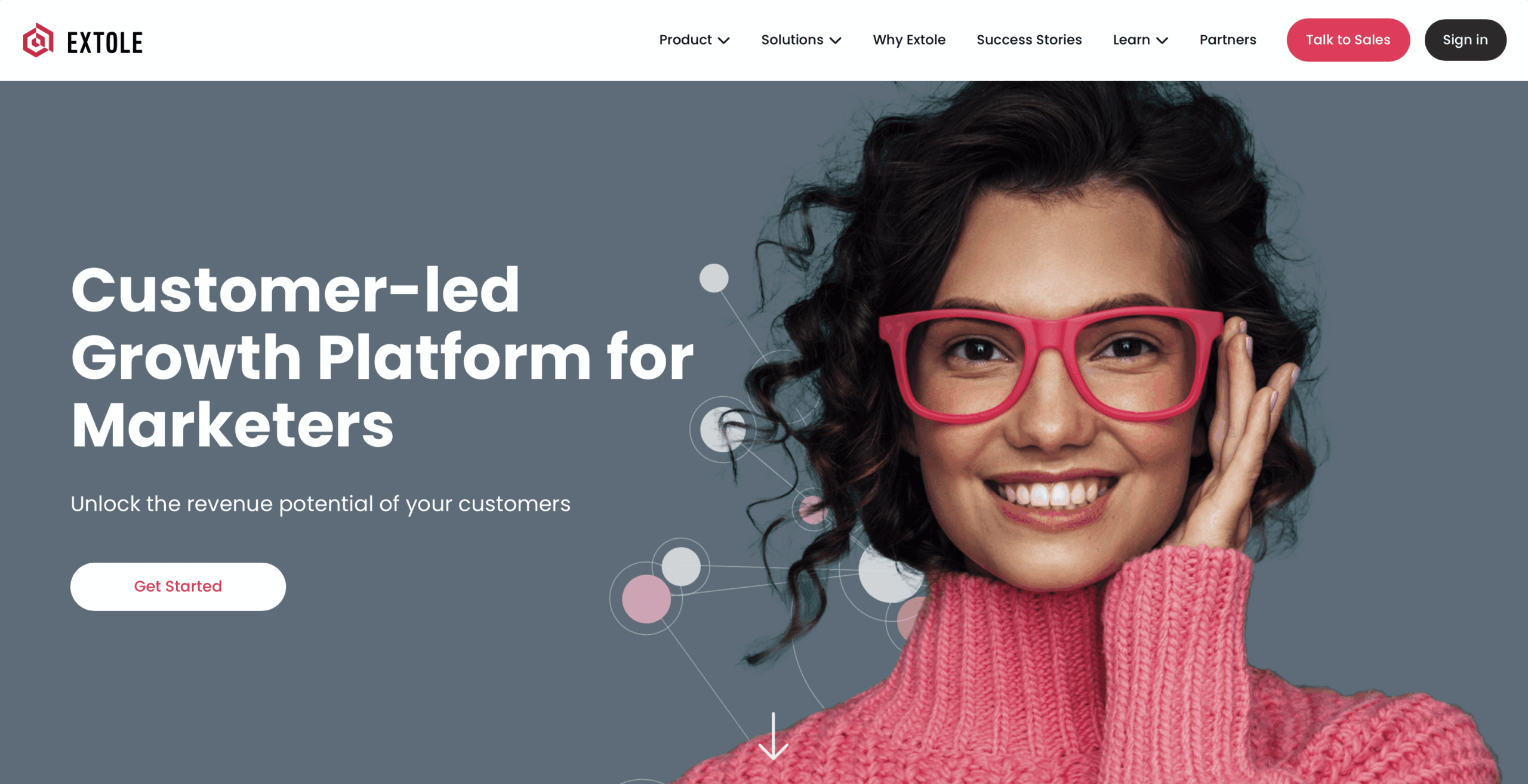
Task: Go to Why Extole page
Action: pyautogui.click(x=909, y=40)
